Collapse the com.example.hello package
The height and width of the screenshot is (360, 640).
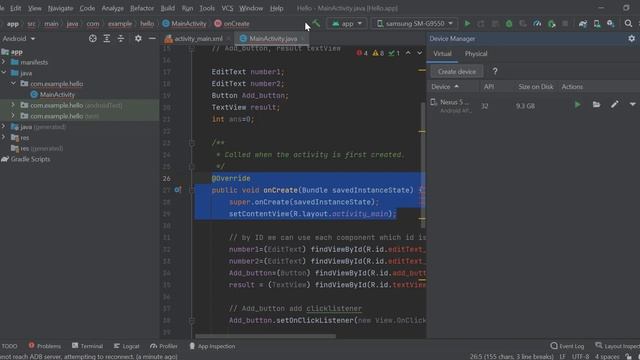coord(13,83)
